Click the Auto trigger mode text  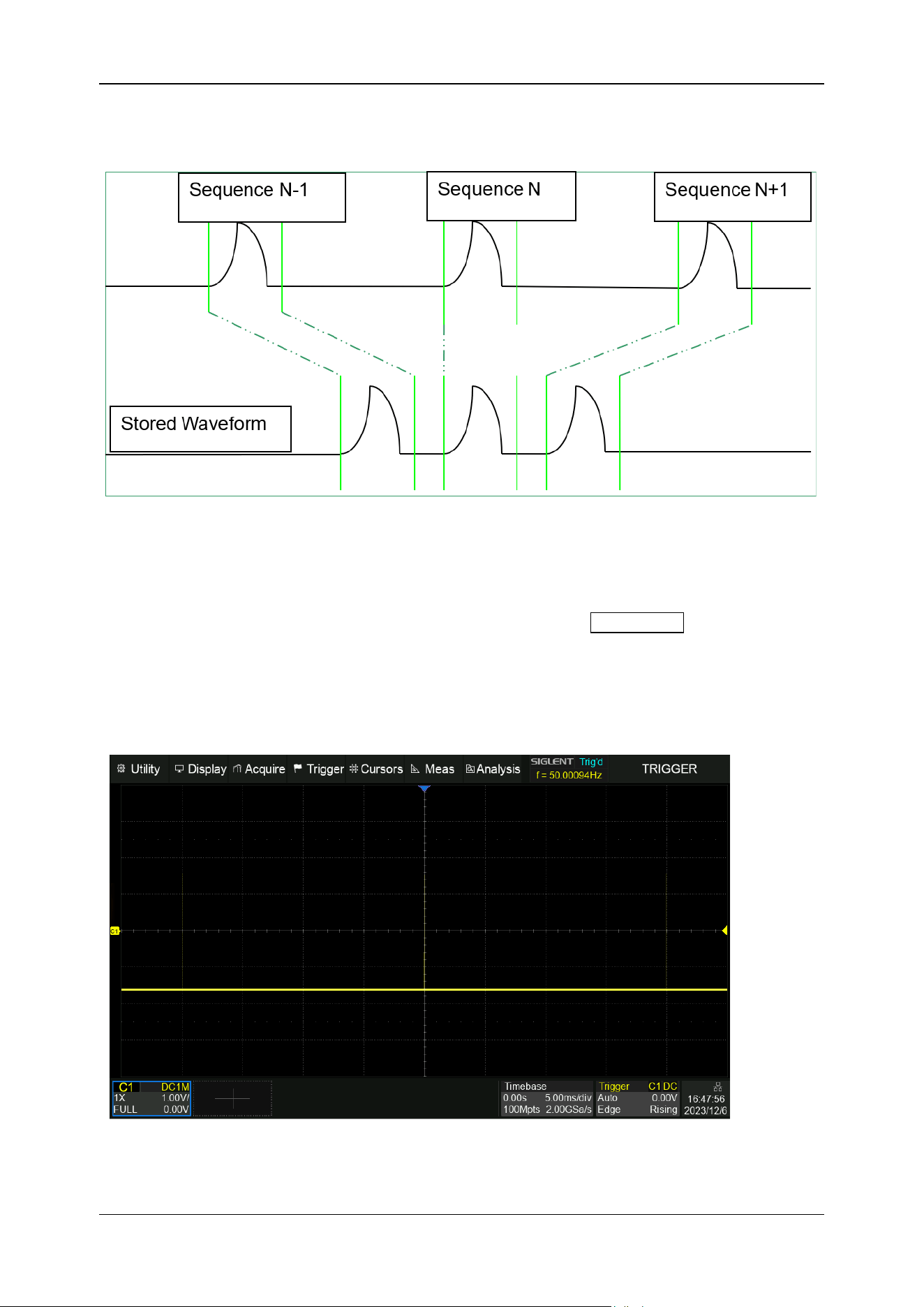607,1098
